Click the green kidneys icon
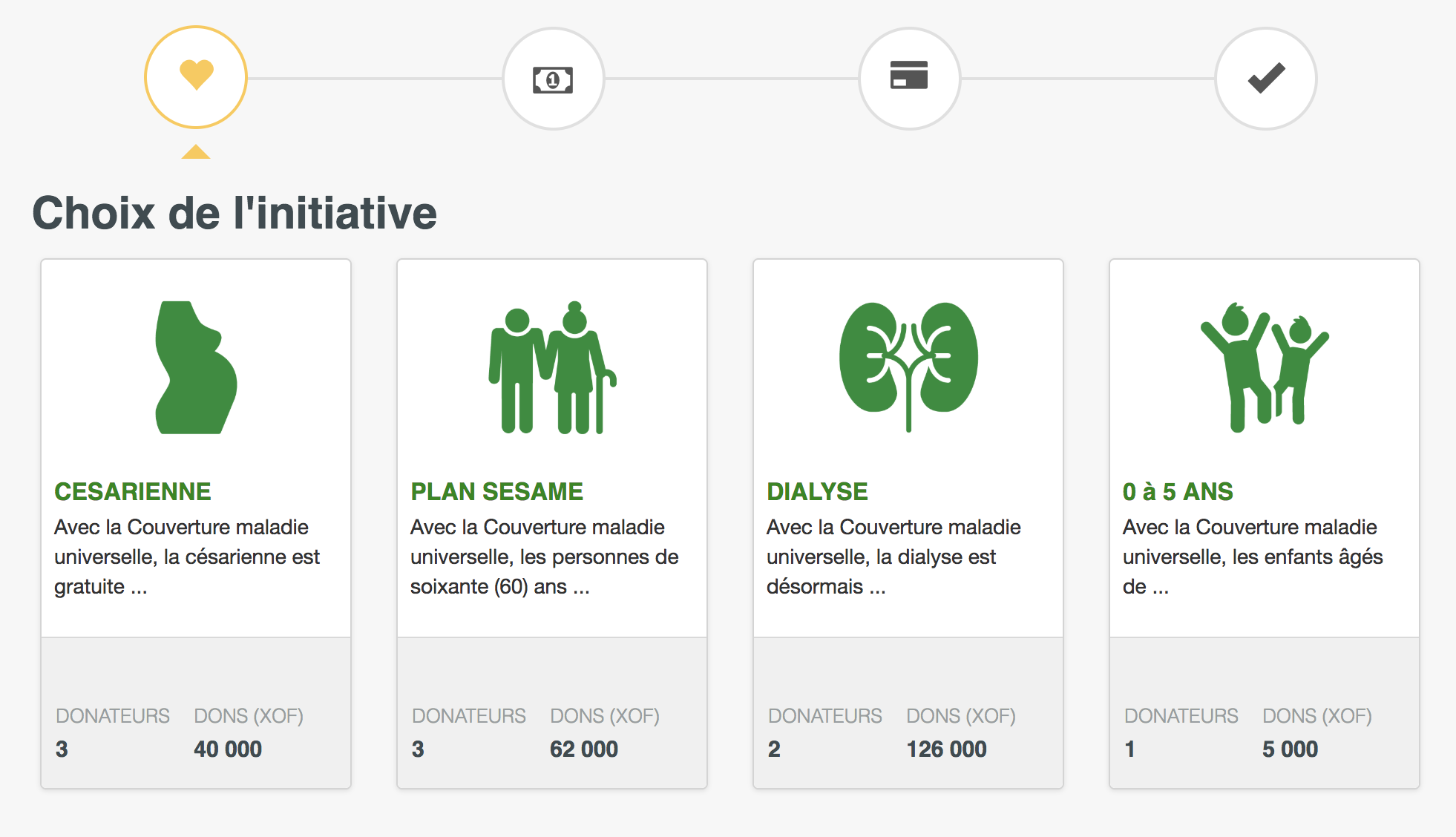Screen dimensions: 1456x837 [908, 365]
